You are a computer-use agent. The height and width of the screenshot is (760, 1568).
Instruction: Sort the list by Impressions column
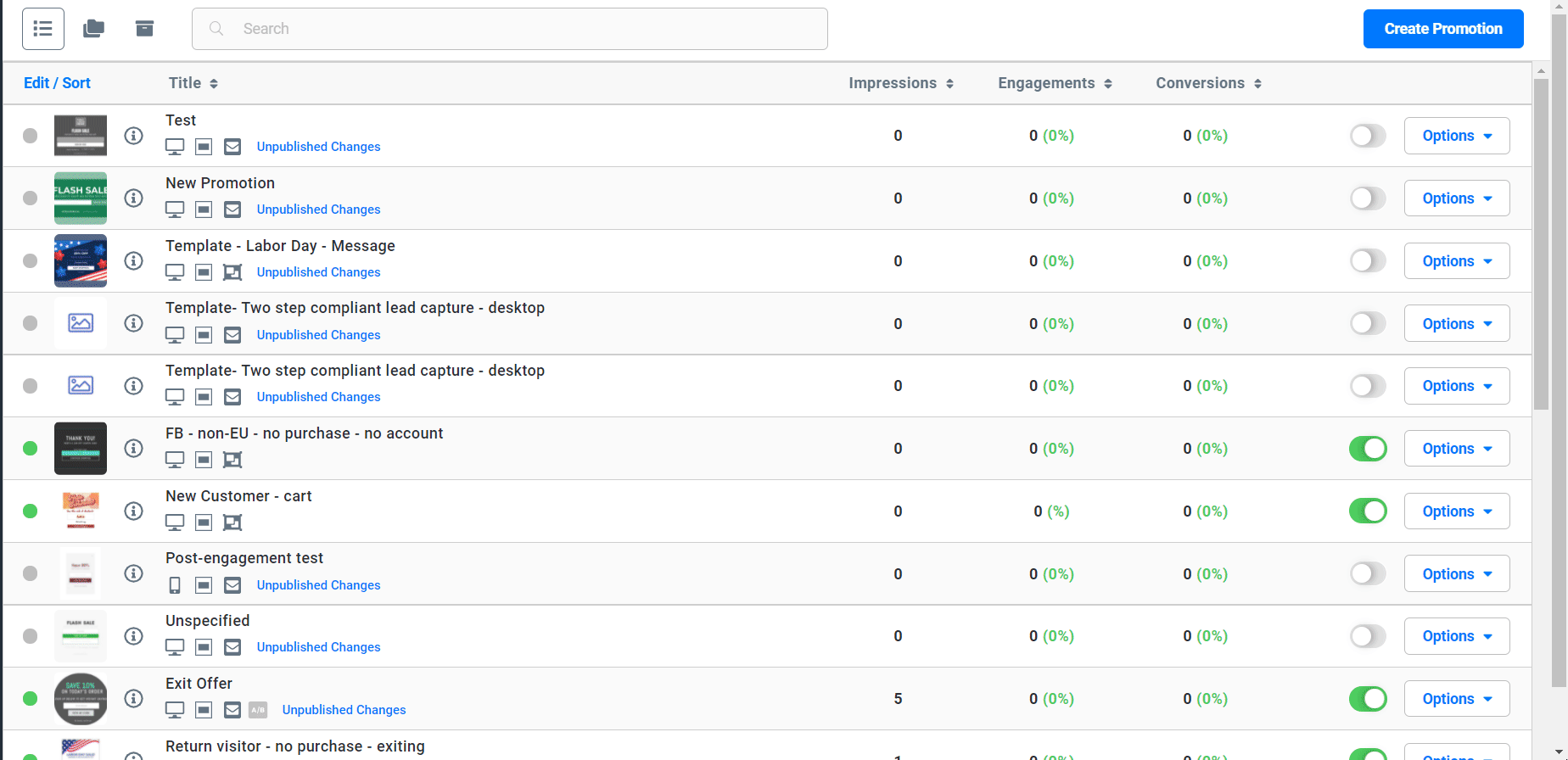[x=900, y=83]
